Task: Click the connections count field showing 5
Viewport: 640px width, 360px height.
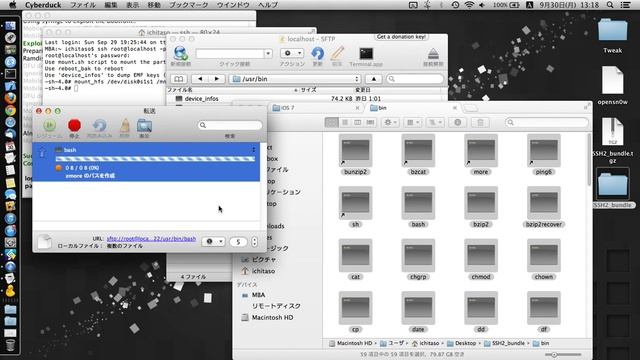Action: 238,242
